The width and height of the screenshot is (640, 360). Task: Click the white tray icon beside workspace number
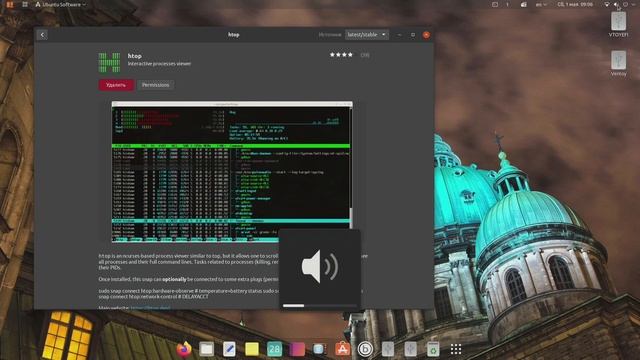(523, 4)
